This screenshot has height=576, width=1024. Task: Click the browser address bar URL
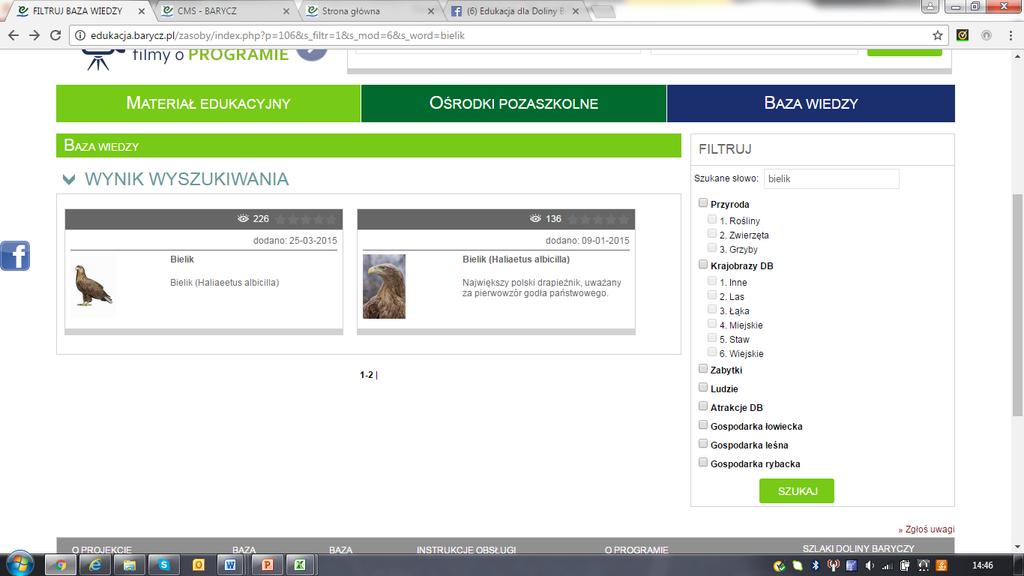pos(278,35)
